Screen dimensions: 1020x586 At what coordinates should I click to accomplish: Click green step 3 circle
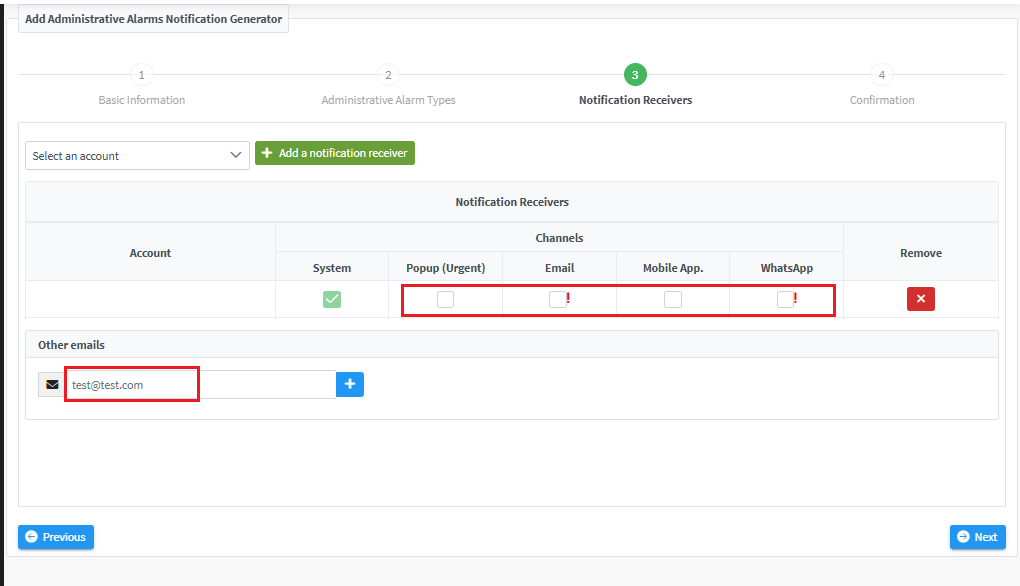pos(635,75)
